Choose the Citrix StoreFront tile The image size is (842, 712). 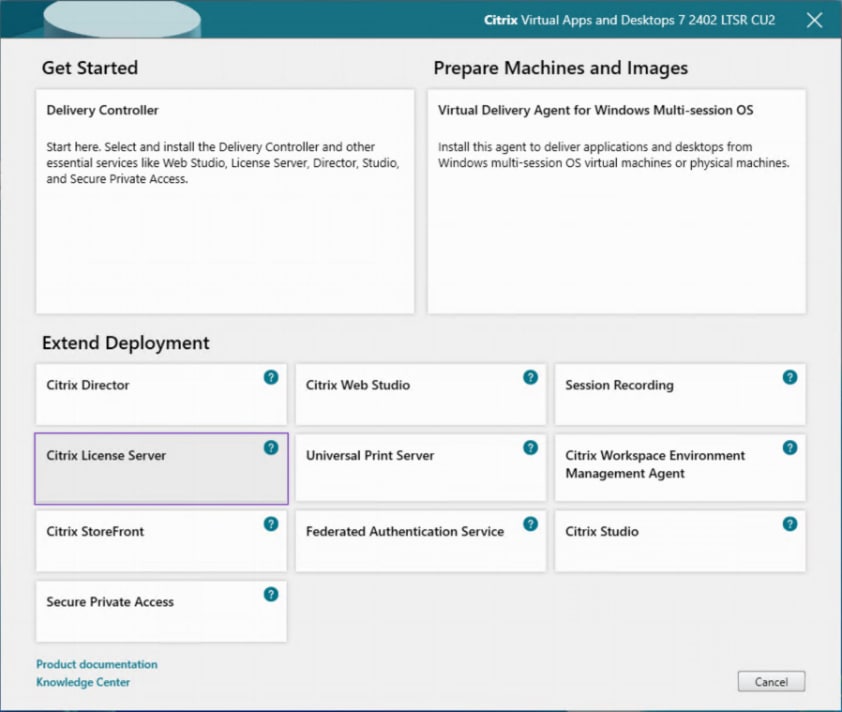pos(161,541)
